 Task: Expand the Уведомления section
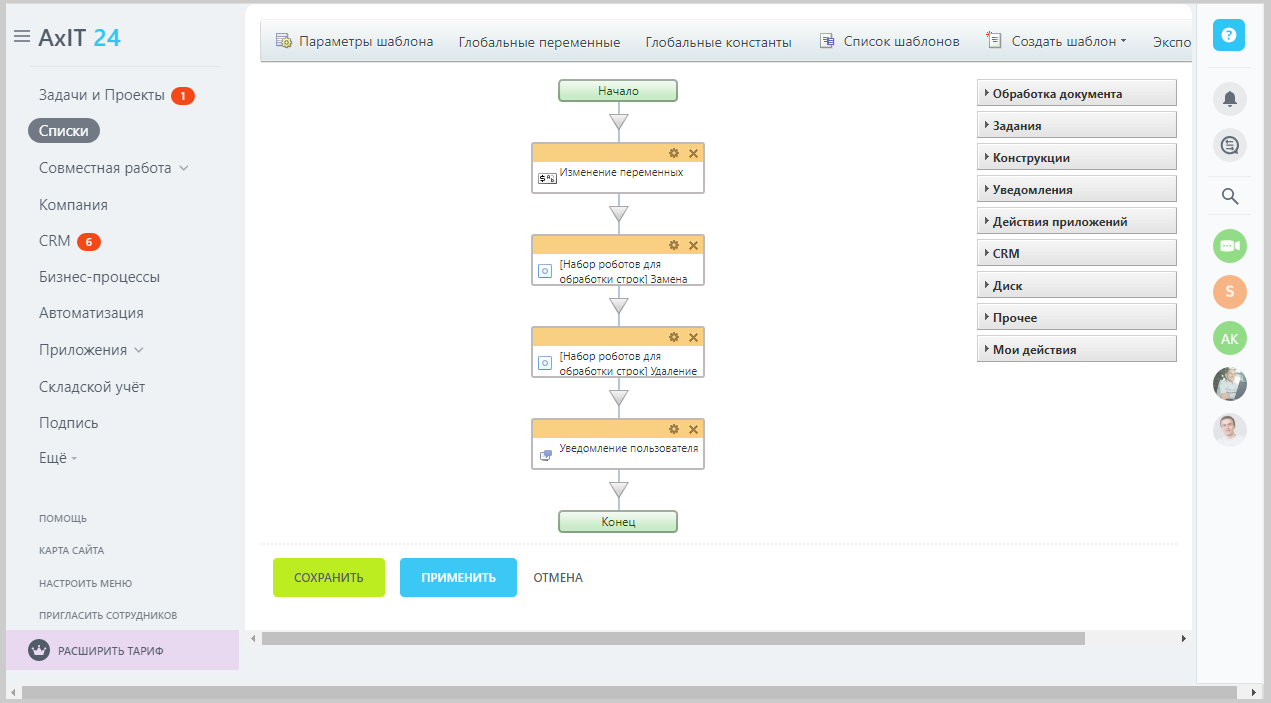(x=1076, y=189)
